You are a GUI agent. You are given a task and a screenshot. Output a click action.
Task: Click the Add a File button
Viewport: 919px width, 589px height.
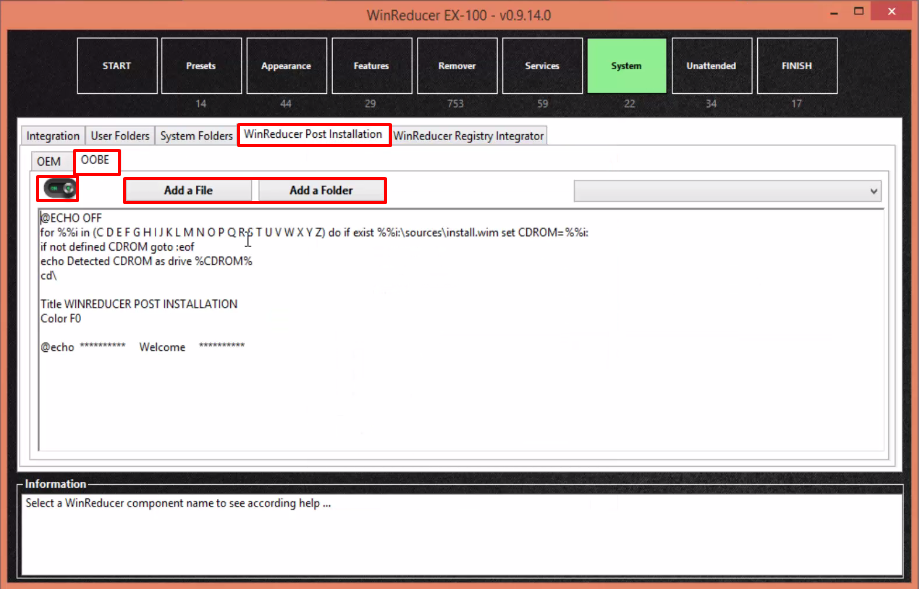tap(188, 190)
